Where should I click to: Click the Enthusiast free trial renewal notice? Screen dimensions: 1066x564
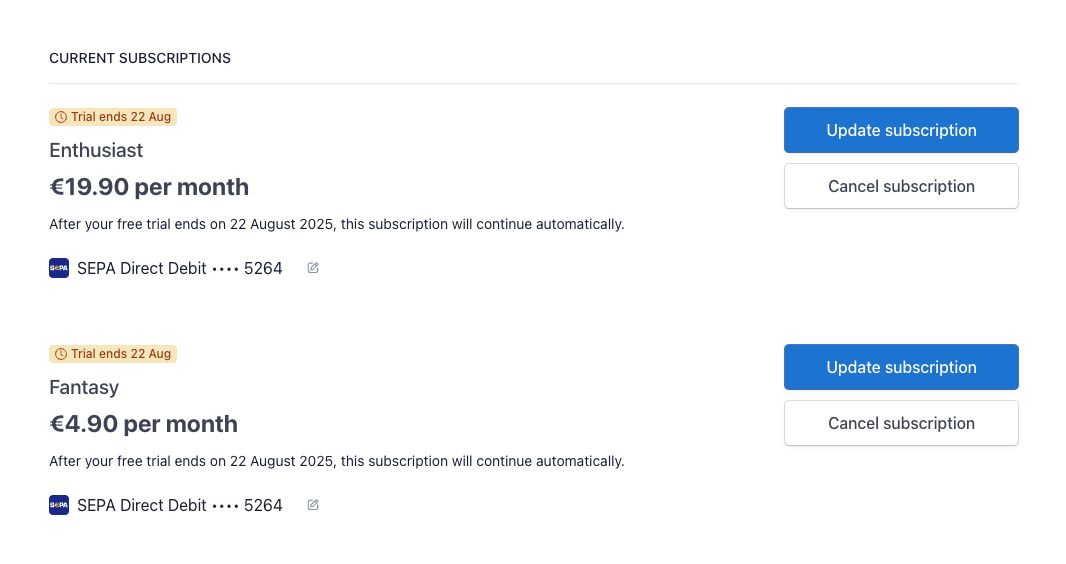[336, 224]
